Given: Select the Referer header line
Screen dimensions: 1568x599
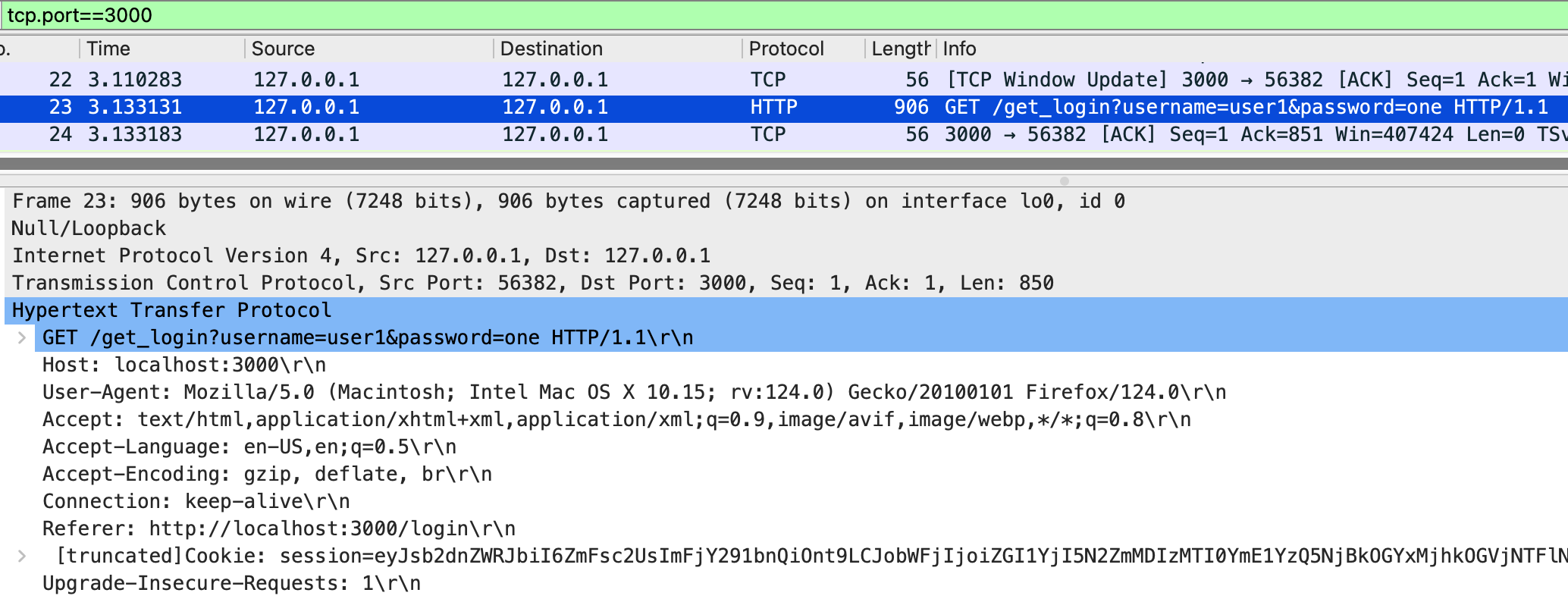Looking at the screenshot, I should click(x=279, y=528).
